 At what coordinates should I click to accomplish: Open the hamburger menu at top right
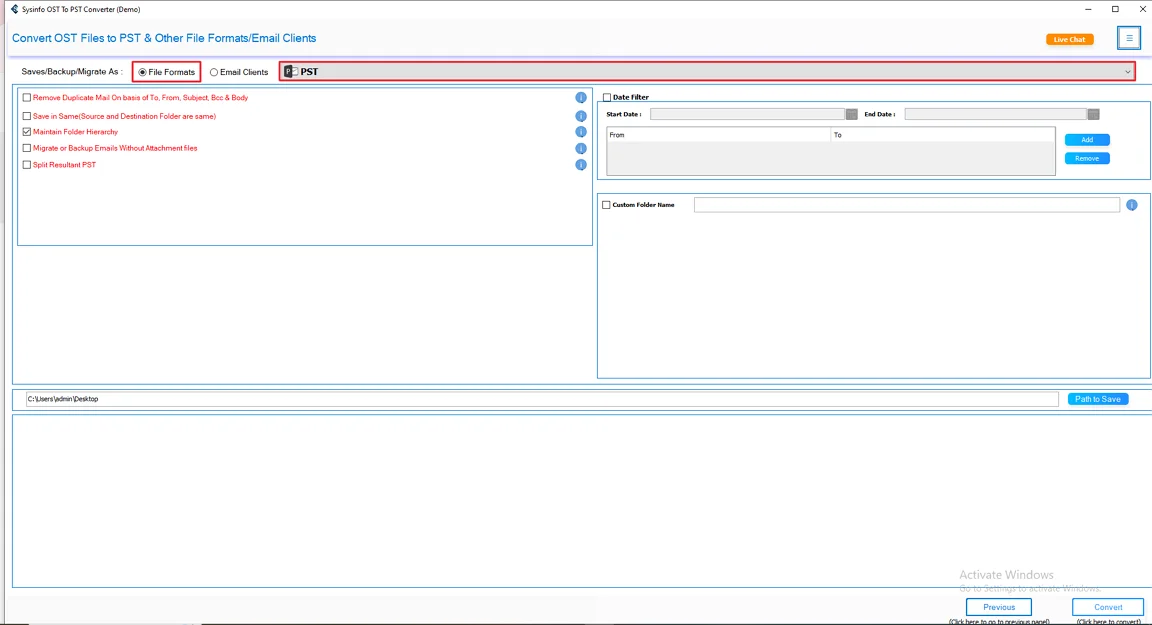click(1128, 37)
